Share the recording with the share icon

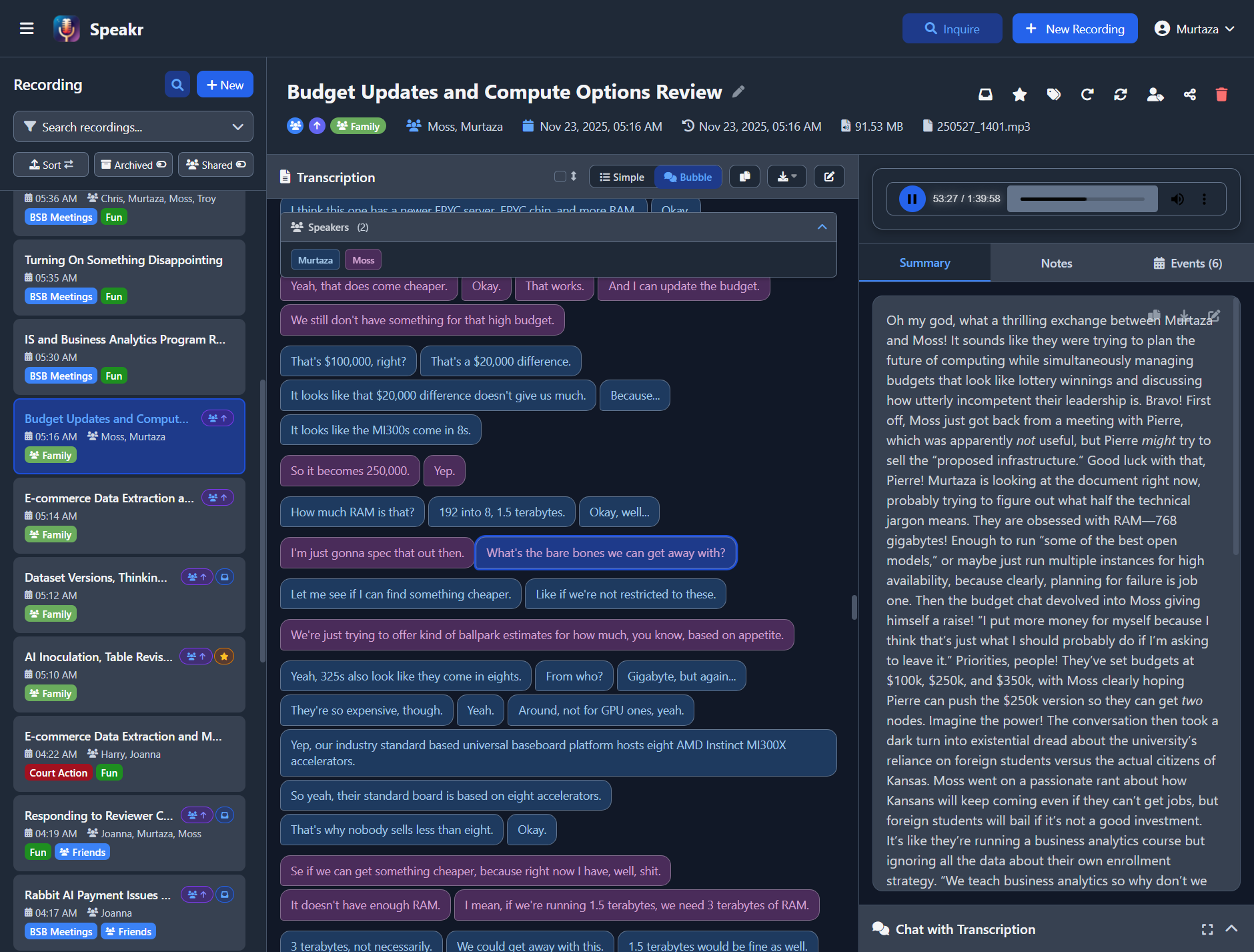[1190, 94]
